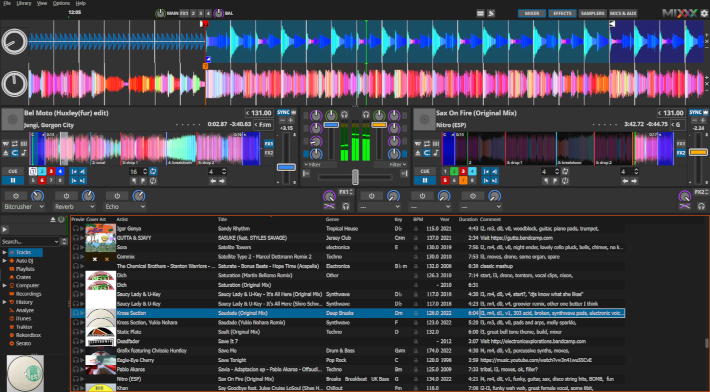
Task: Hit the CUE button on deck 2
Action: pyautogui.click(x=425, y=171)
